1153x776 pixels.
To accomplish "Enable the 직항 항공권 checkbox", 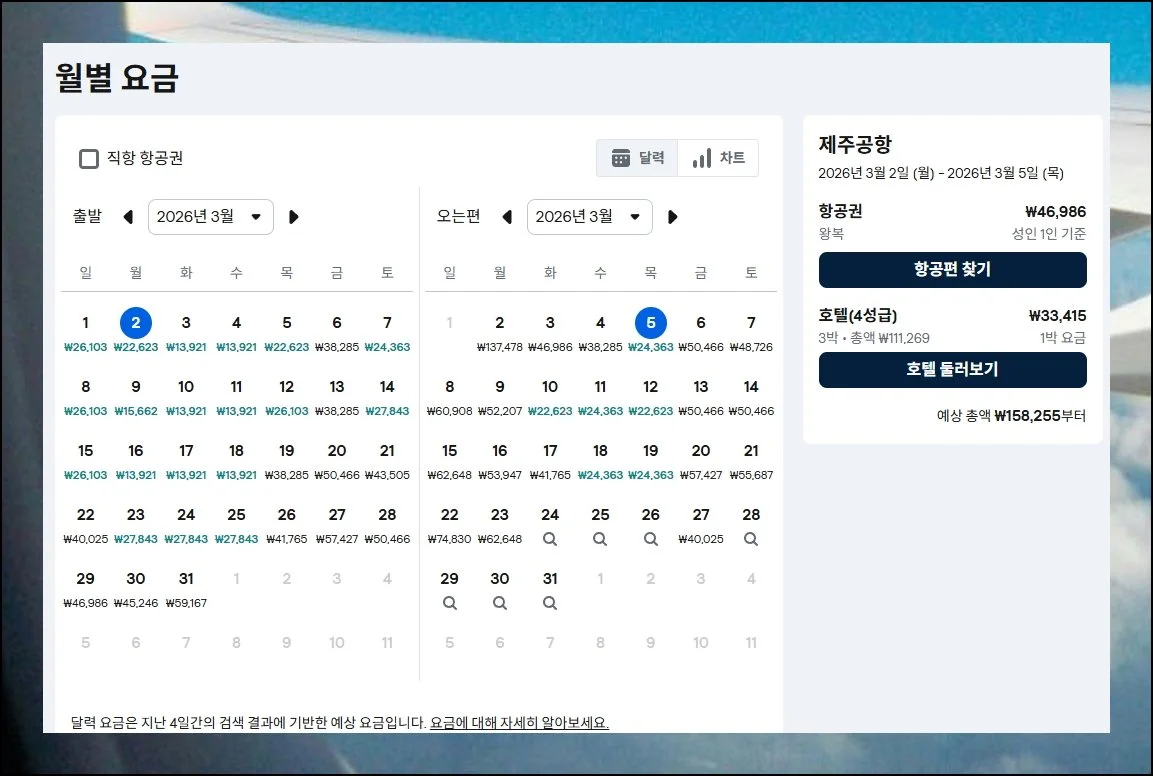I will [89, 158].
